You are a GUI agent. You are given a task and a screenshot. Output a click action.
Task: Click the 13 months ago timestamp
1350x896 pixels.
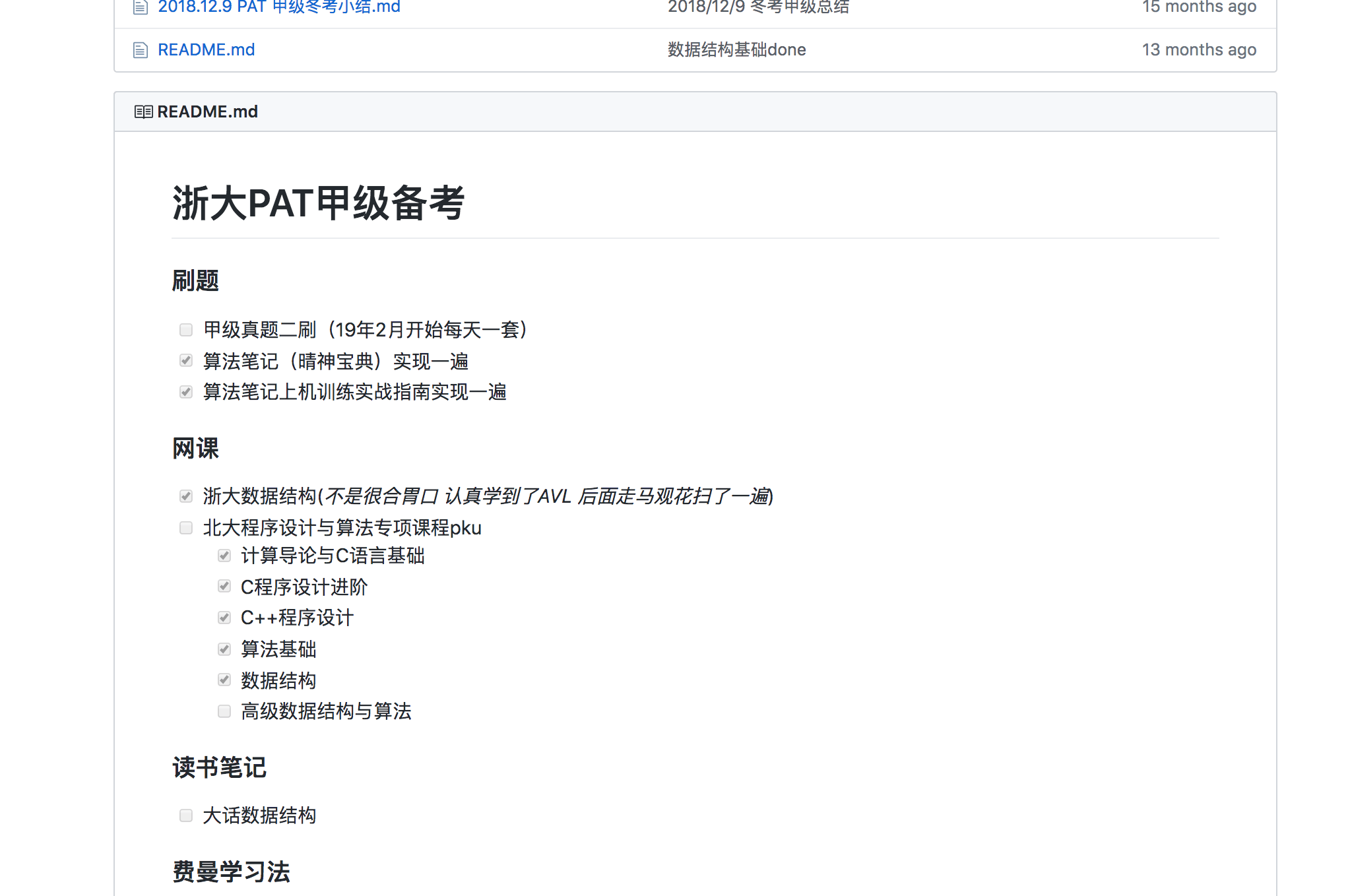tap(1198, 50)
